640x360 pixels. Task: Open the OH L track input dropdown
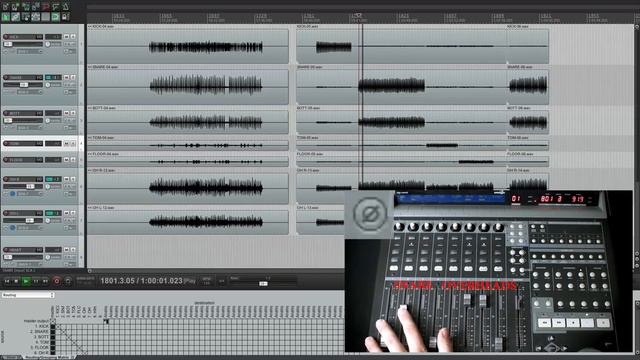(29, 228)
